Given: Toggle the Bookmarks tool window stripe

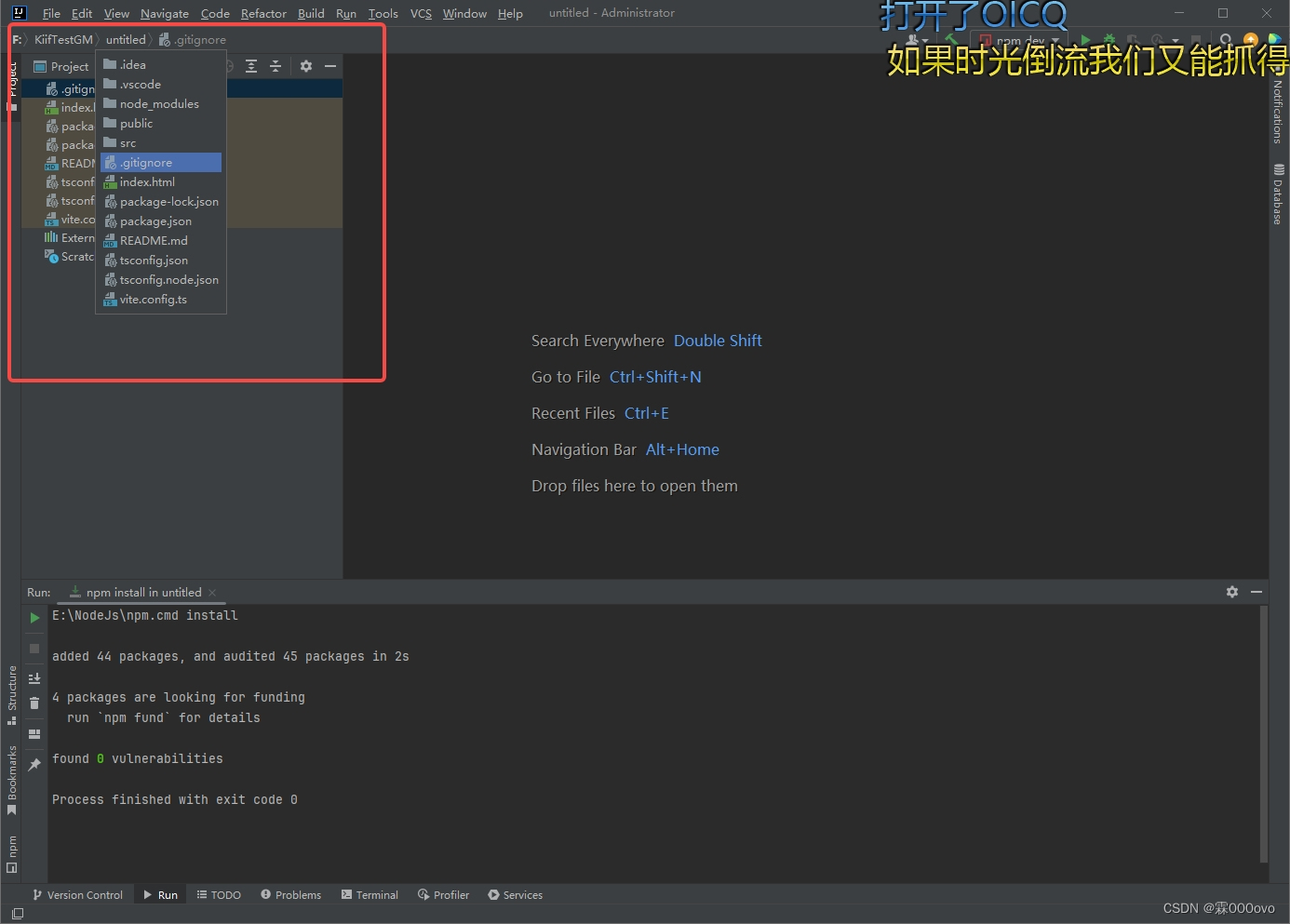Looking at the screenshot, I should pyautogui.click(x=12, y=780).
